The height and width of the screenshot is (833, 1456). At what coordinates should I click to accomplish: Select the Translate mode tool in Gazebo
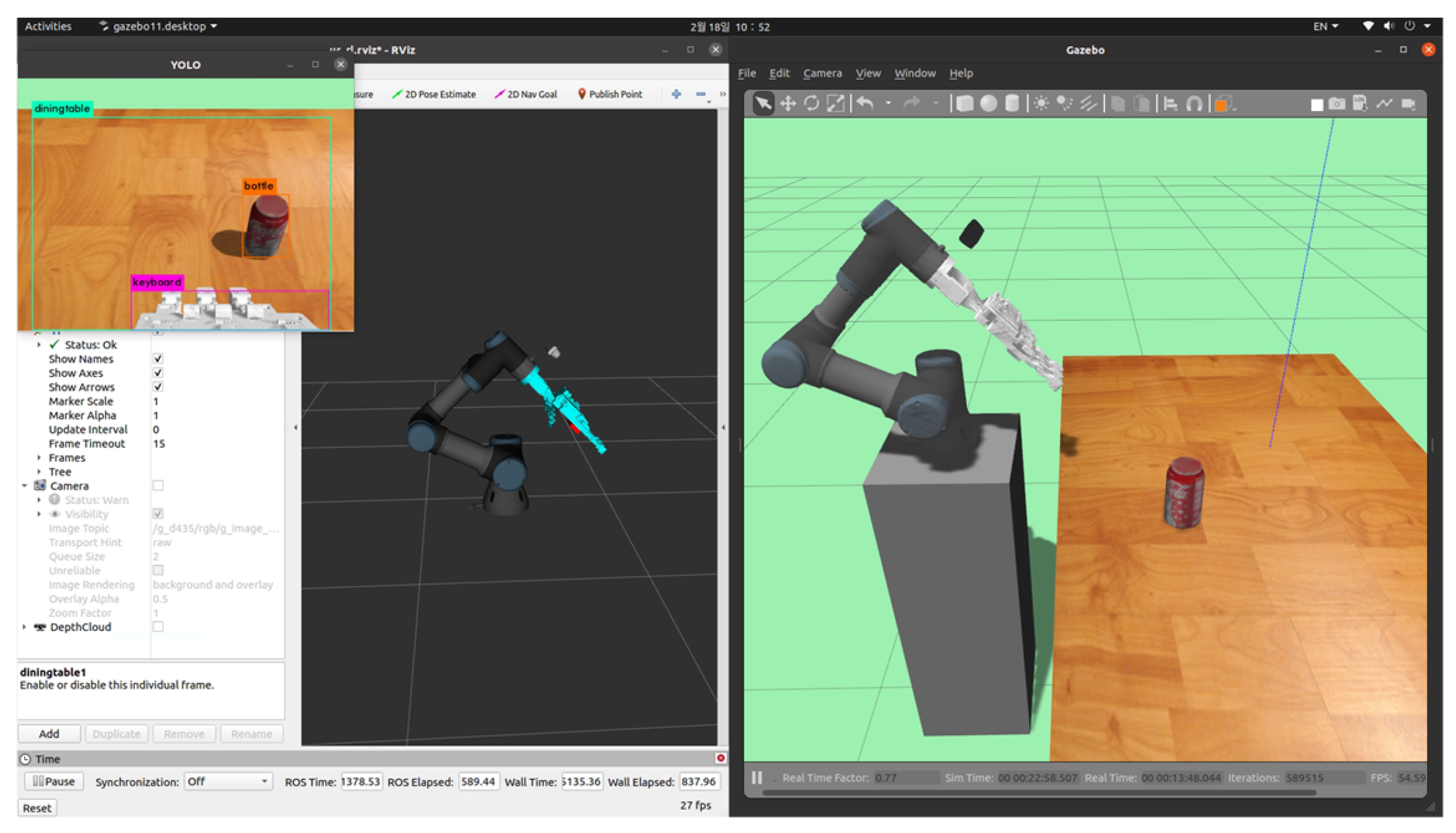[x=787, y=104]
